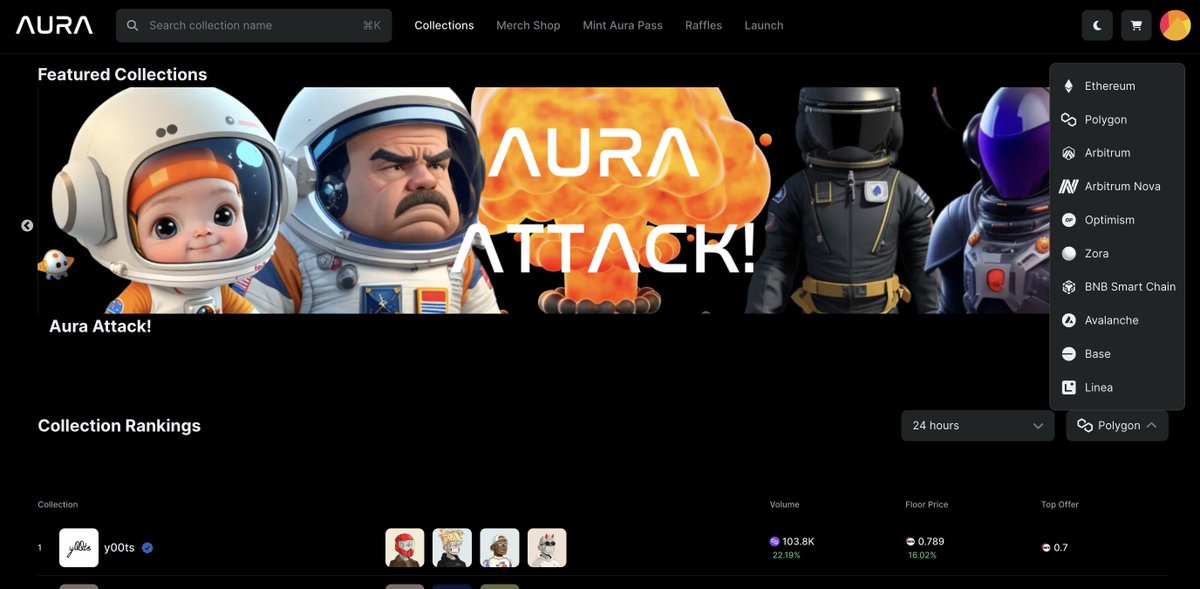Click y00ts floor price 0.789
The width and height of the screenshot is (1200, 589).
(931, 541)
